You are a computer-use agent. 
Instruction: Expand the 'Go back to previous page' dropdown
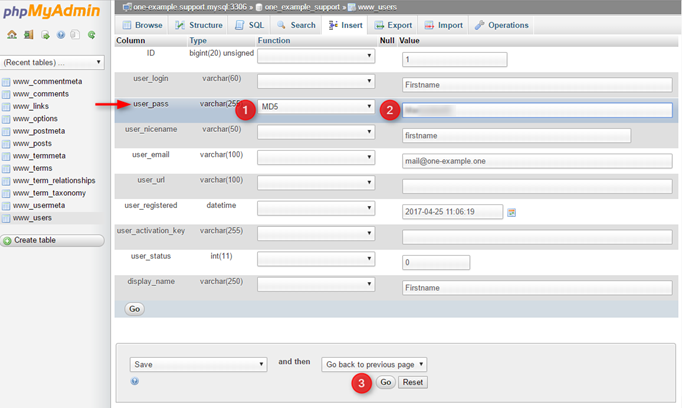pos(374,365)
